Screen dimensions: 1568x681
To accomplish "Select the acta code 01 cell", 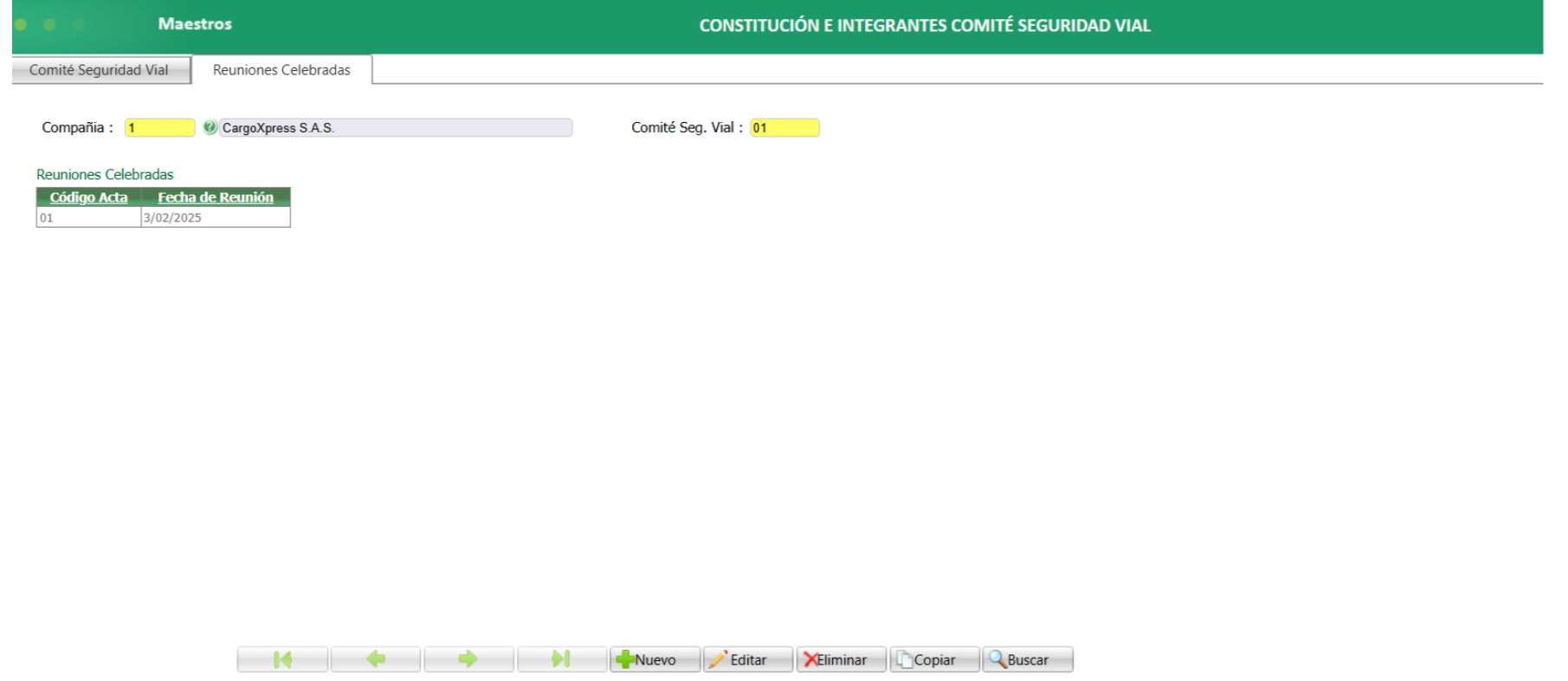I will [x=88, y=217].
